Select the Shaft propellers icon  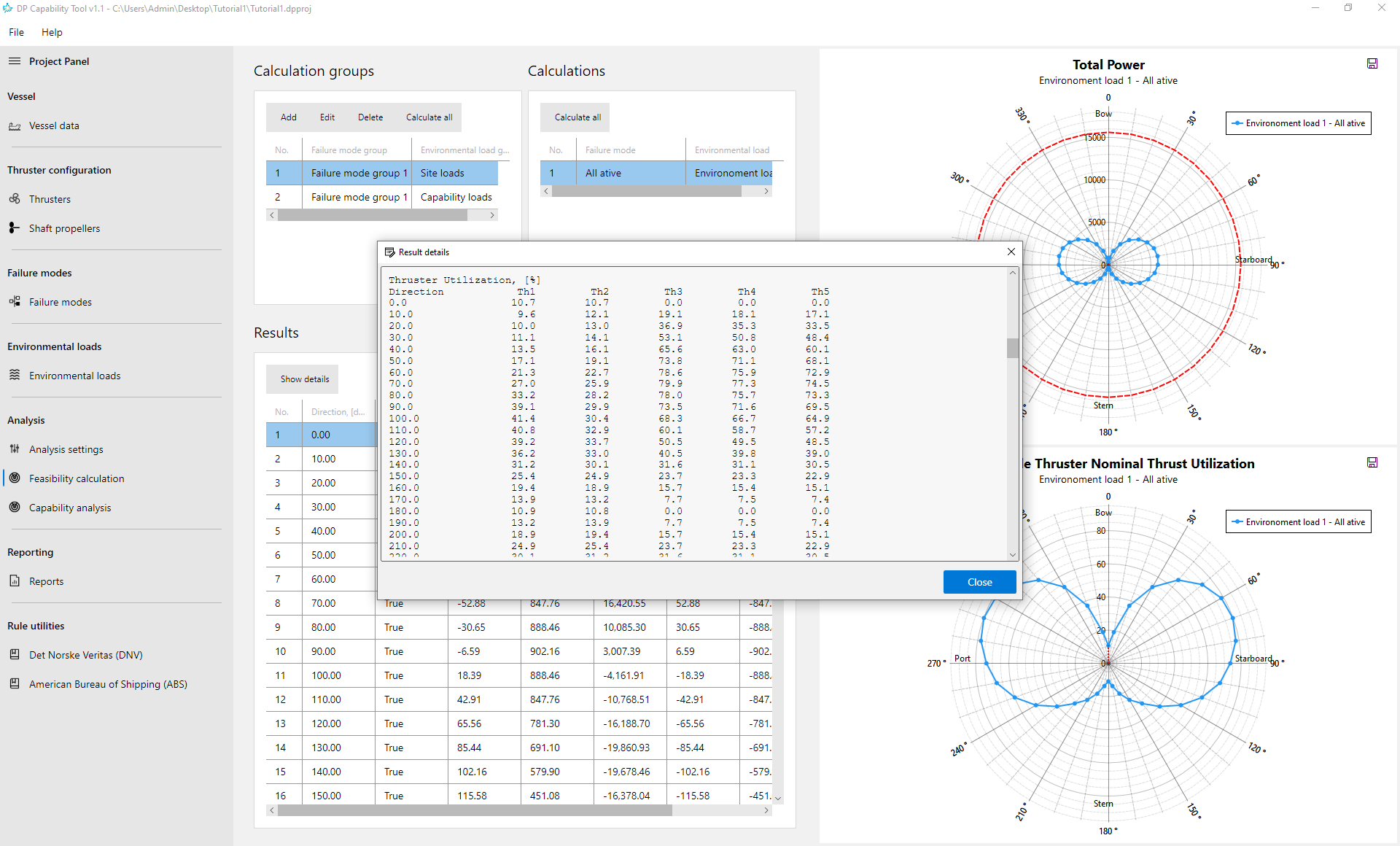pyautogui.click(x=15, y=228)
